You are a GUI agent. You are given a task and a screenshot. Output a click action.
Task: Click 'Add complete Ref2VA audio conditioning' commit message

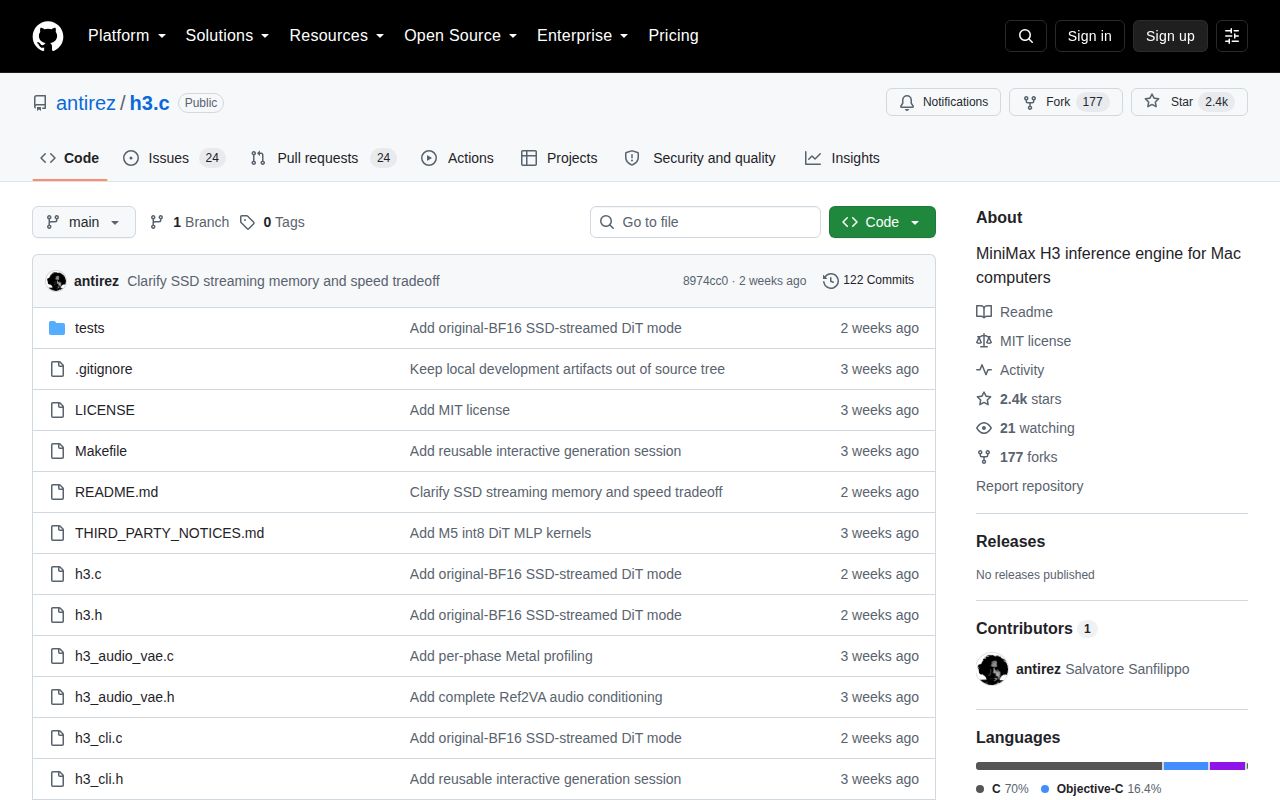536,697
